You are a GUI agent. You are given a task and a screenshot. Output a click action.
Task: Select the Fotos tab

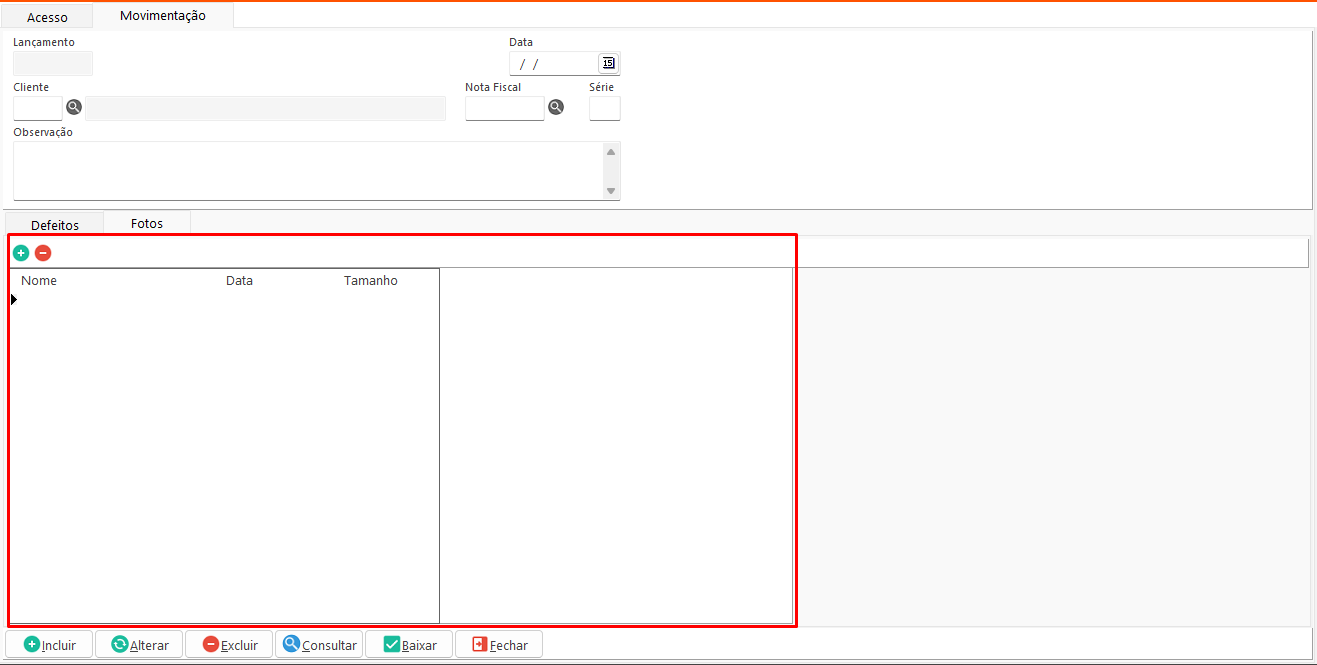click(147, 223)
